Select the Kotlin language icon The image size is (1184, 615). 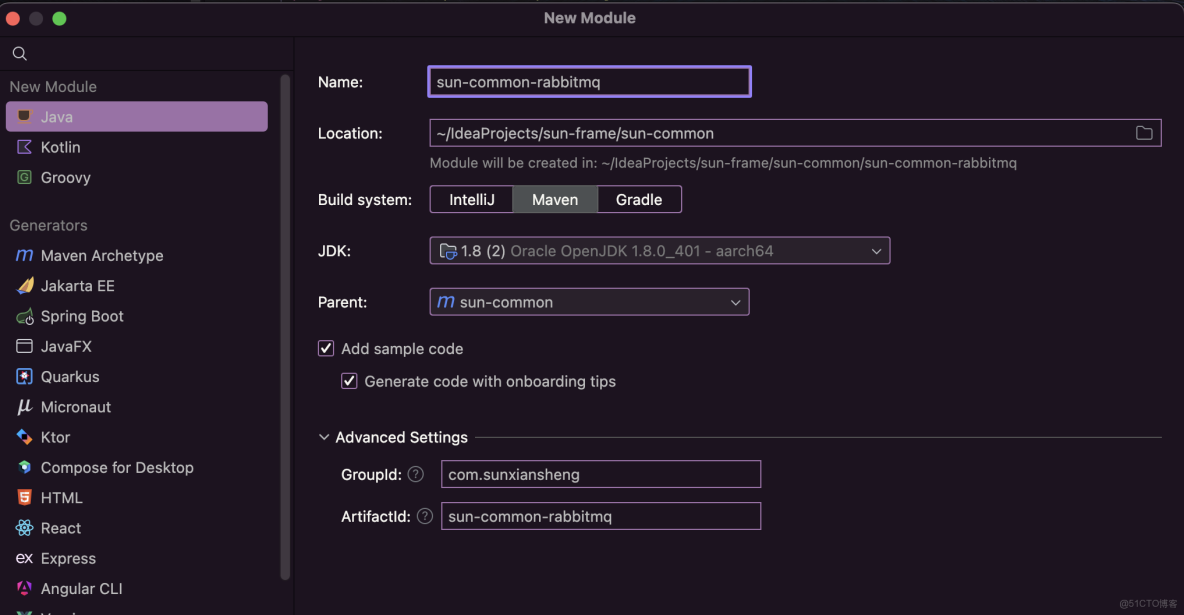(x=24, y=147)
